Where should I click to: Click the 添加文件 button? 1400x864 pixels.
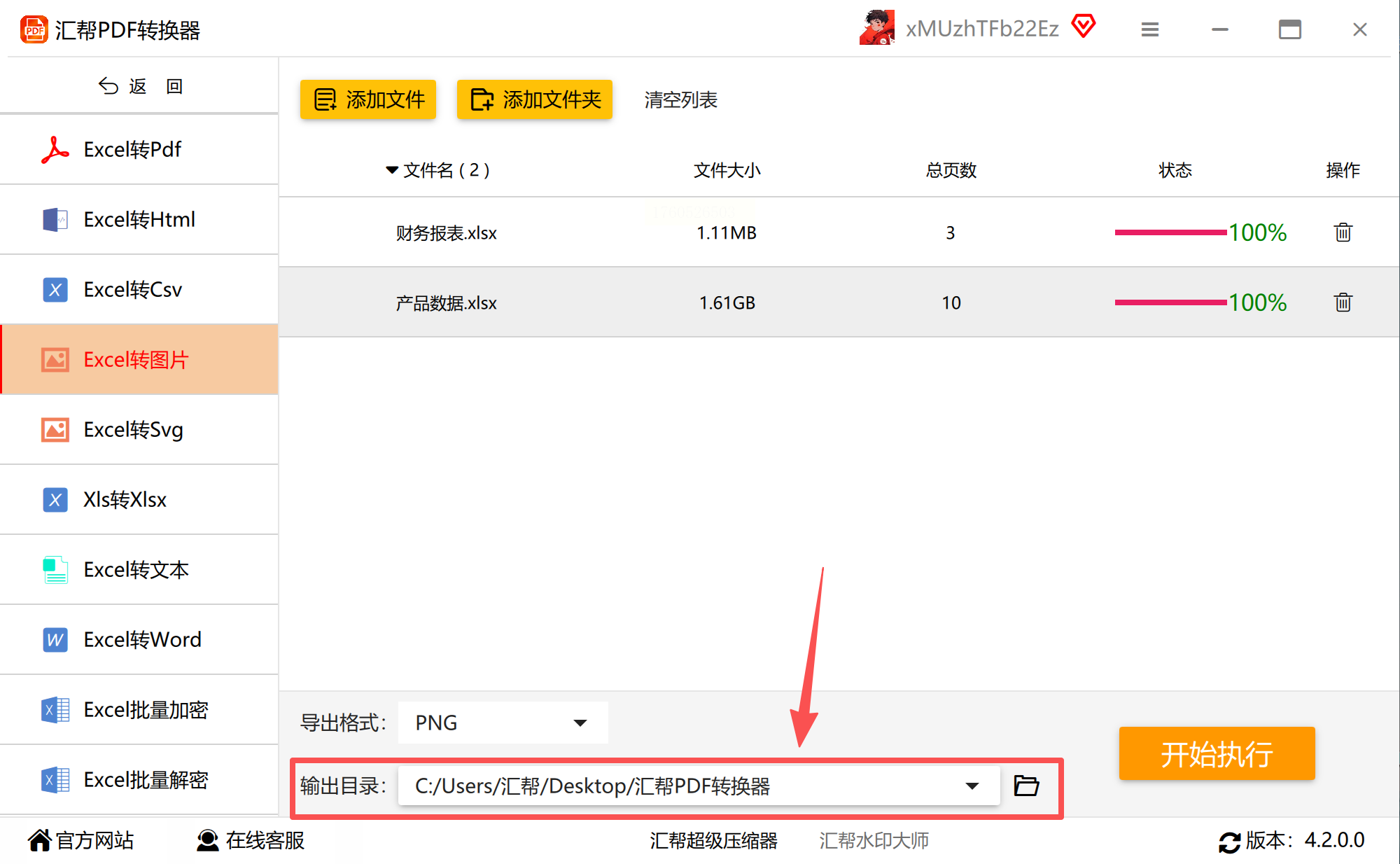pos(368,99)
